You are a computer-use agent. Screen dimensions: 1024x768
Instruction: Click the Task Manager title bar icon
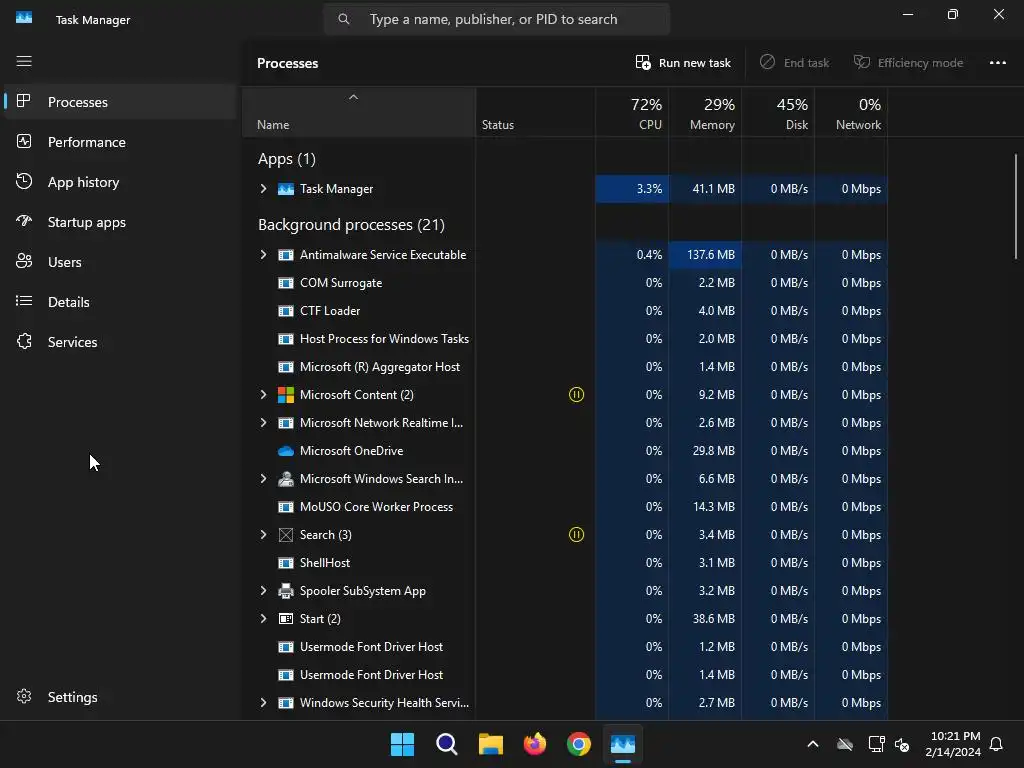(x=24, y=18)
